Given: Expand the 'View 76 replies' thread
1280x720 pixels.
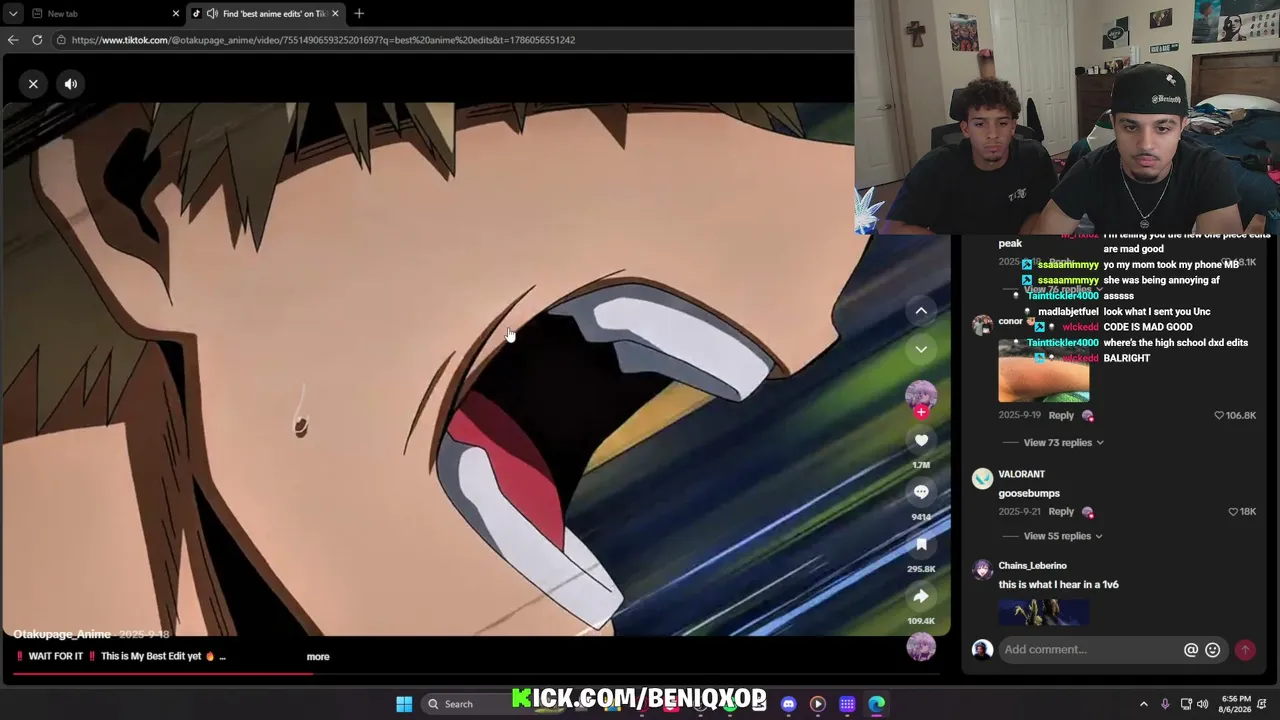Looking at the screenshot, I should 1063,290.
